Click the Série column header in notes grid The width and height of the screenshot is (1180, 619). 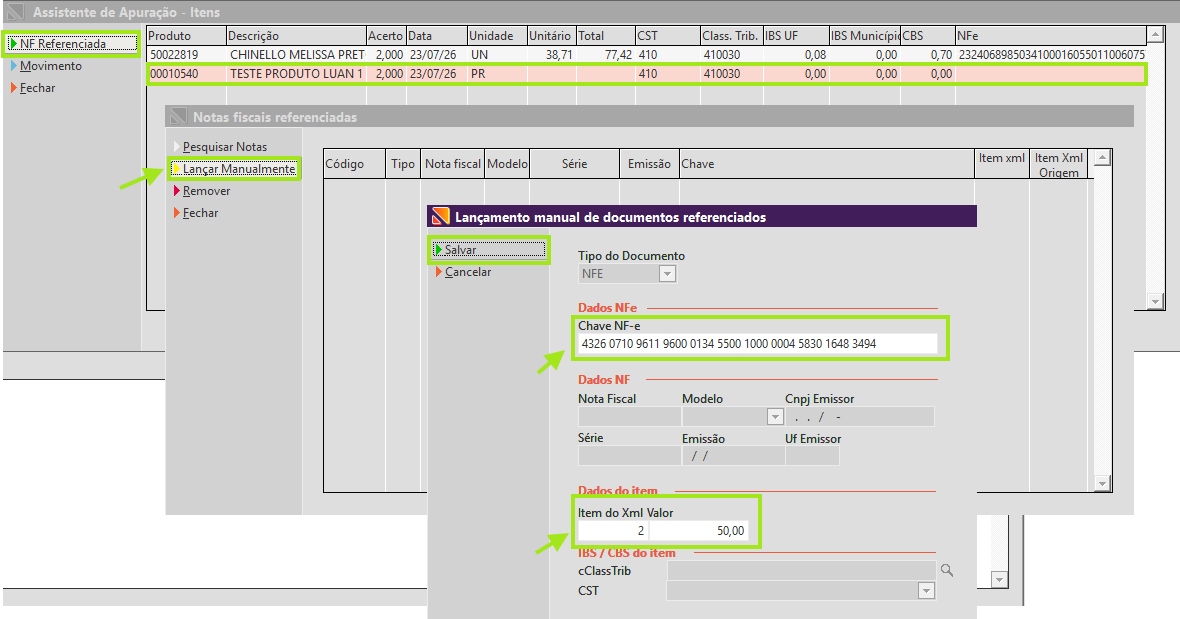tap(574, 164)
